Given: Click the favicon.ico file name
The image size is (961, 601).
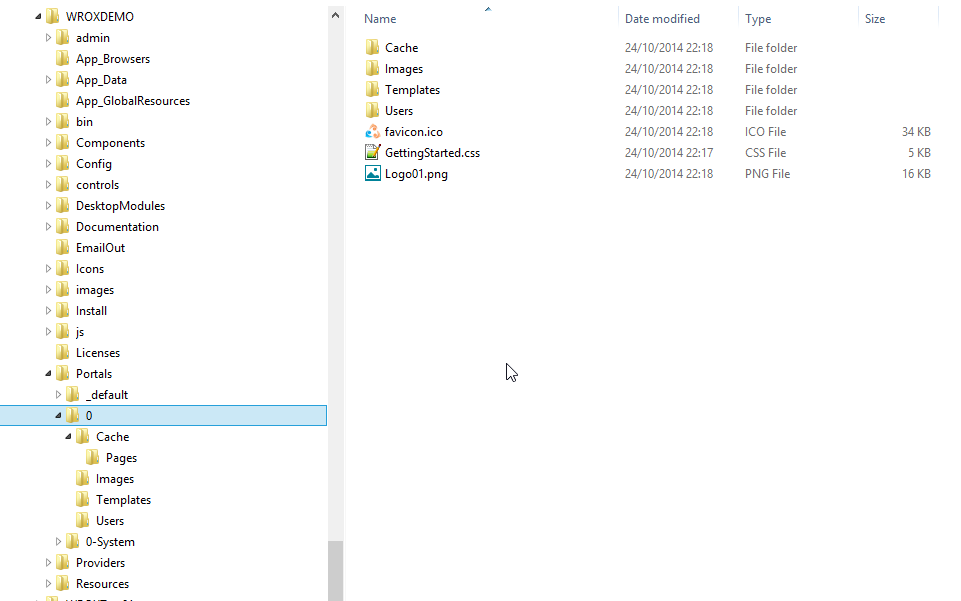Looking at the screenshot, I should (414, 132).
